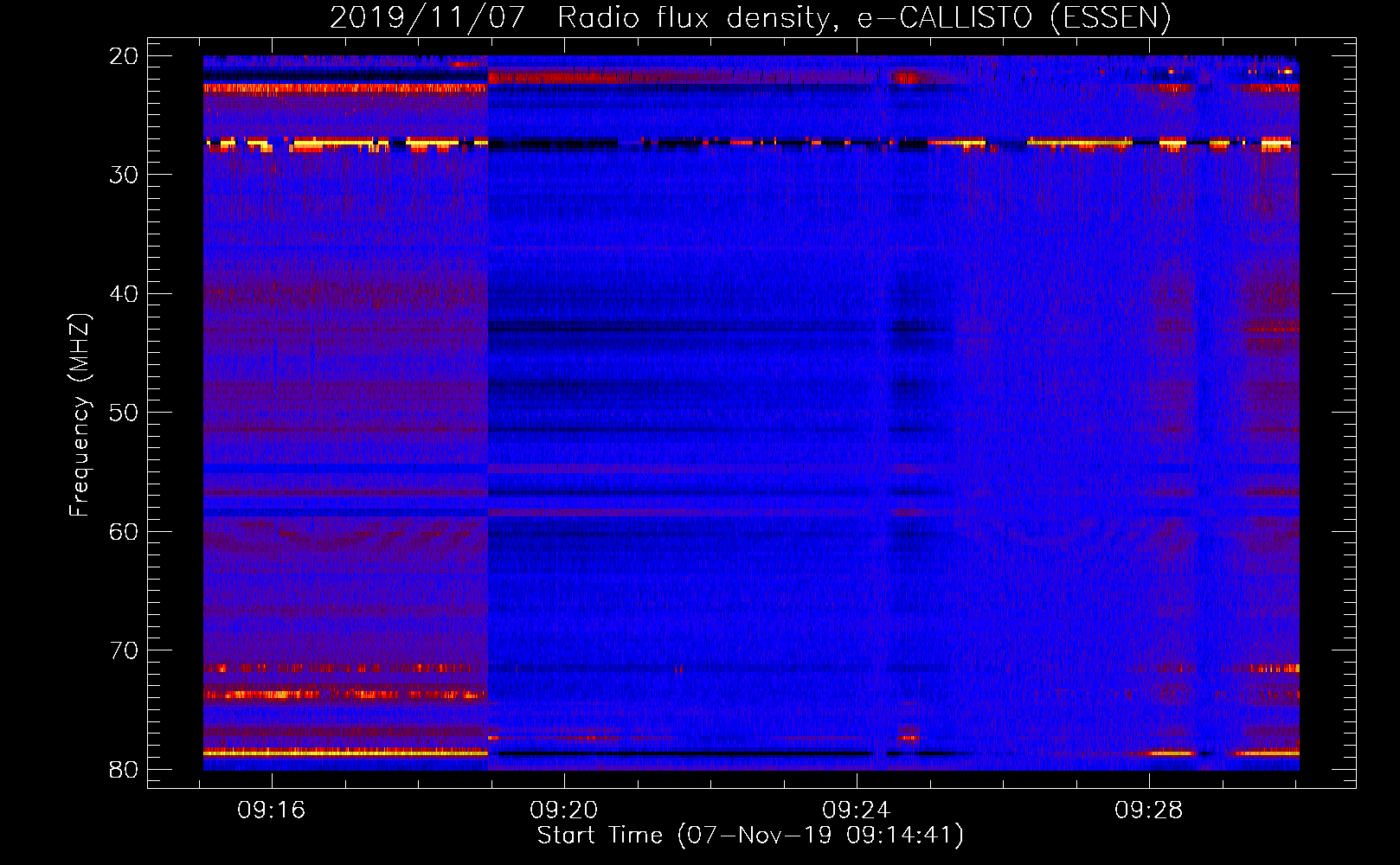Click the 60 frequency tick label

point(125,532)
